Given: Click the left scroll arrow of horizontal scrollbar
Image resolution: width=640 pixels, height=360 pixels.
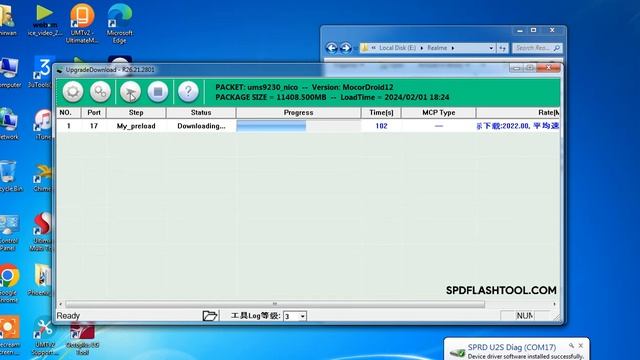Looking at the screenshot, I should coord(61,304).
